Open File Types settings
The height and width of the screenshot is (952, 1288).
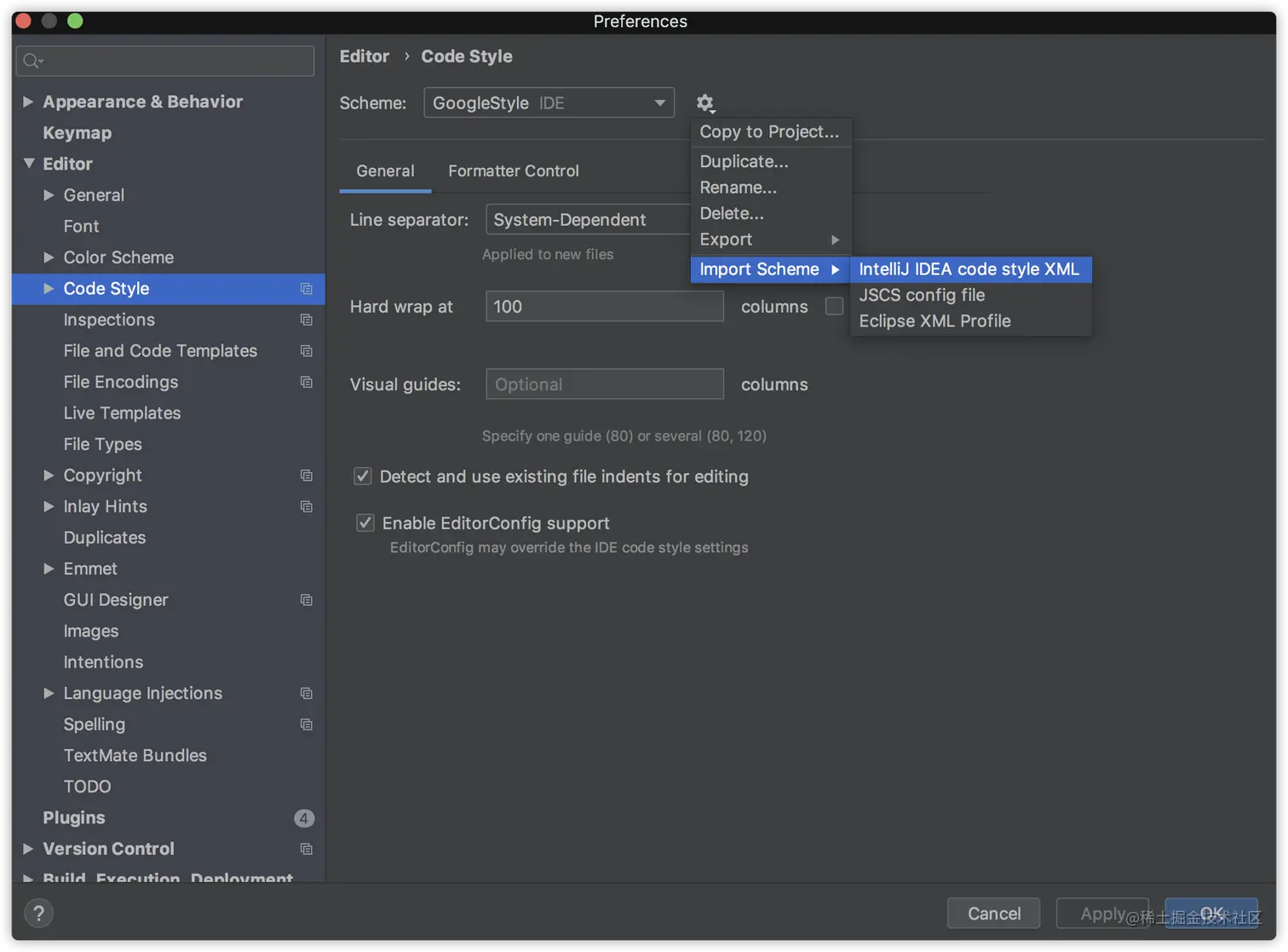(103, 444)
